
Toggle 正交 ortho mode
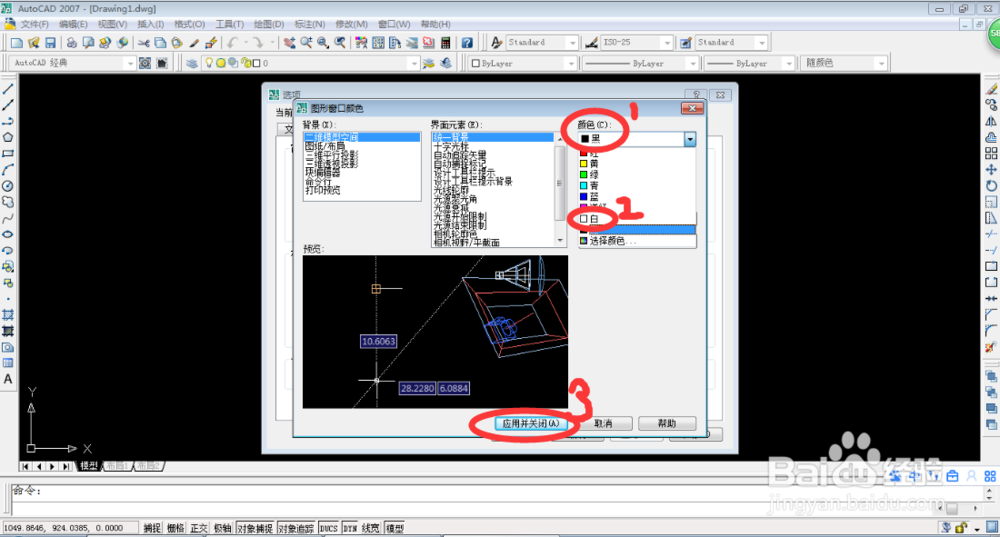pos(199,528)
